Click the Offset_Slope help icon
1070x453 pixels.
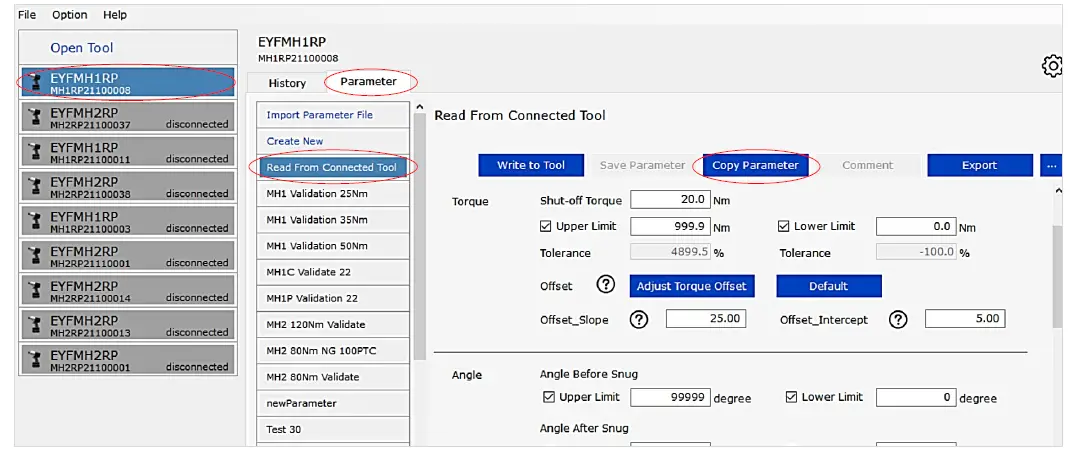[639, 319]
